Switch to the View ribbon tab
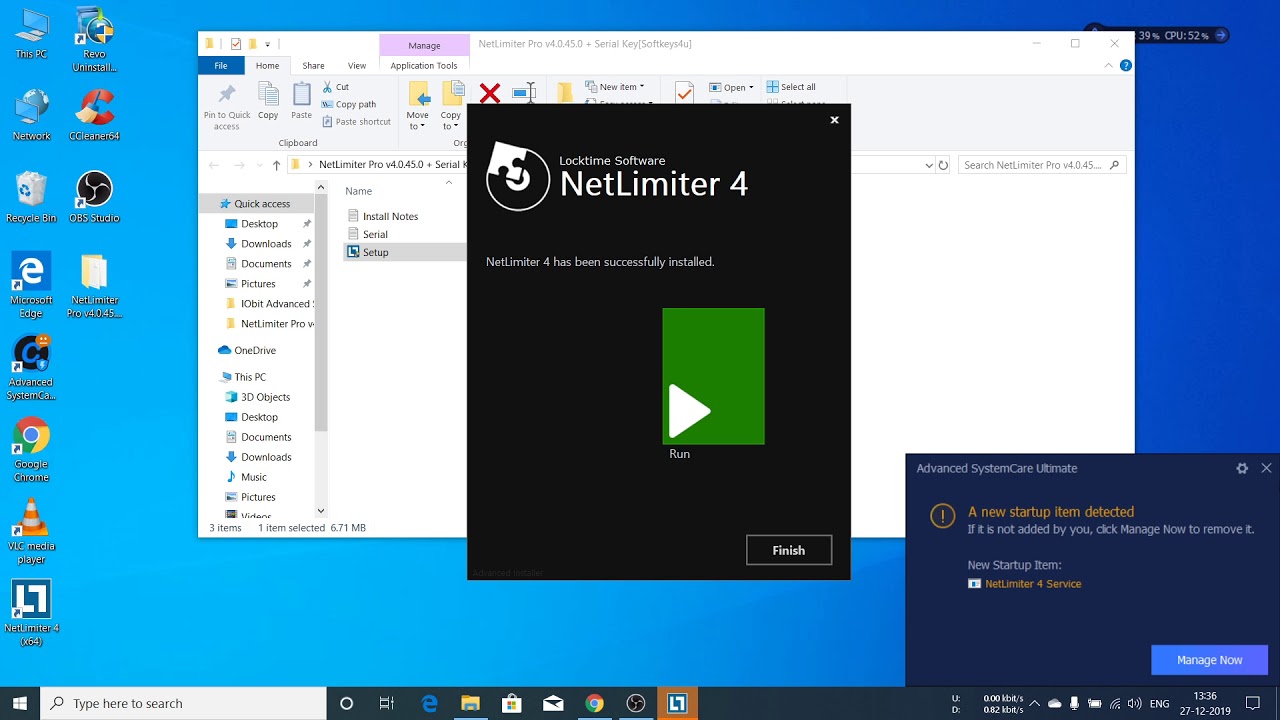Screen dimensions: 1280x720 coord(357,66)
